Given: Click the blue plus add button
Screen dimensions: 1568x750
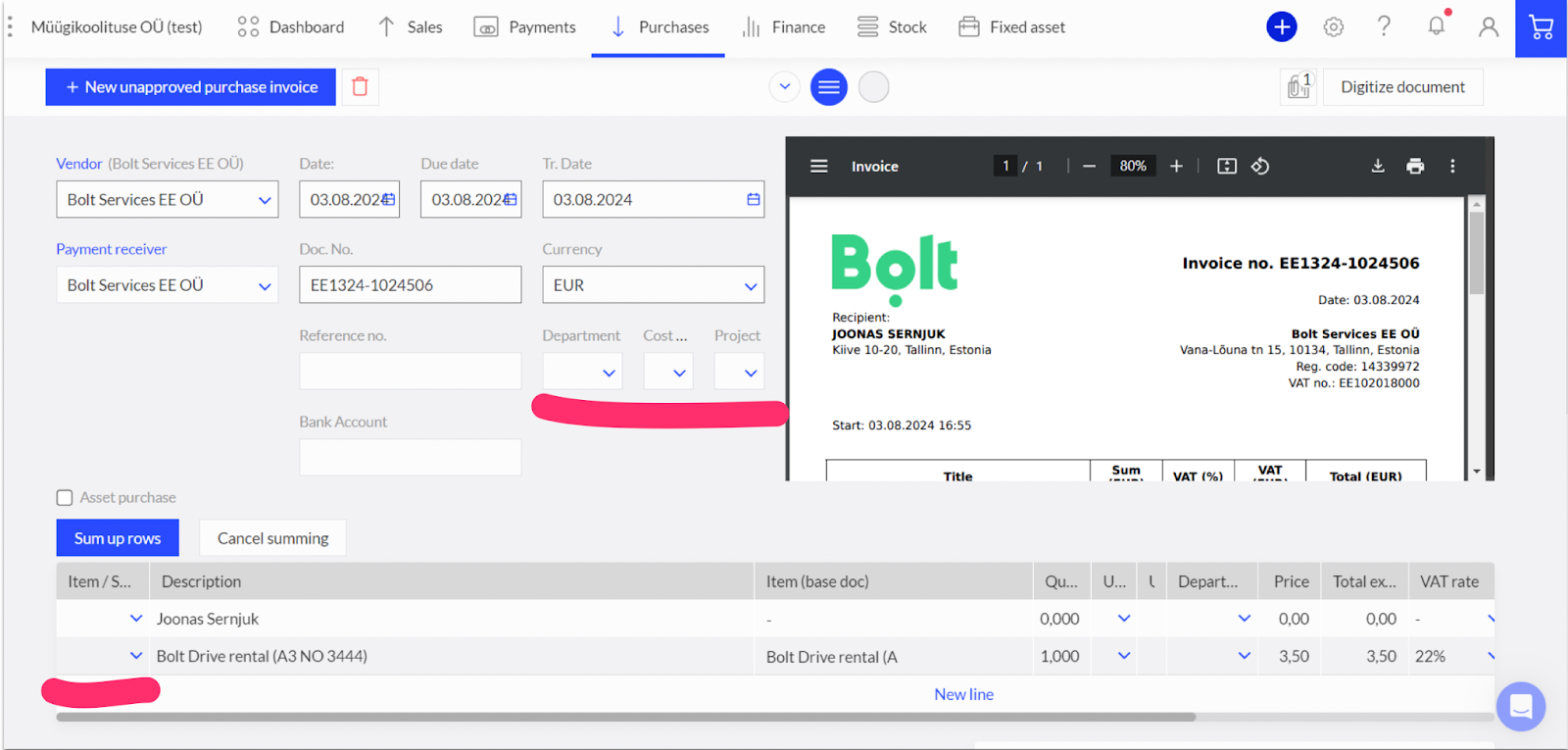Looking at the screenshot, I should point(1281,27).
